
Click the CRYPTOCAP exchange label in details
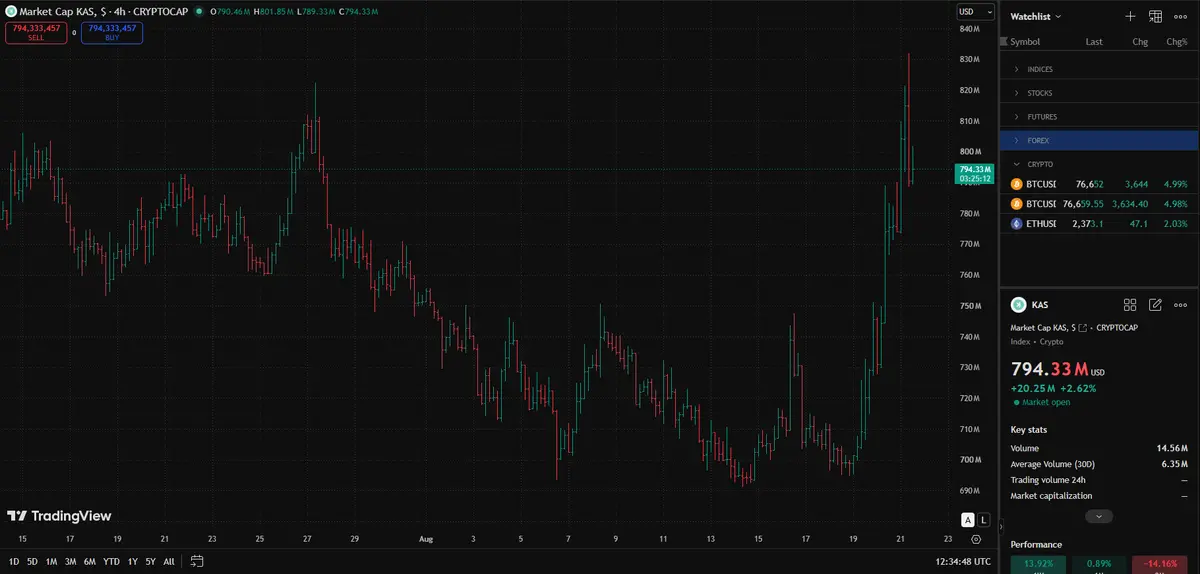tap(1117, 328)
